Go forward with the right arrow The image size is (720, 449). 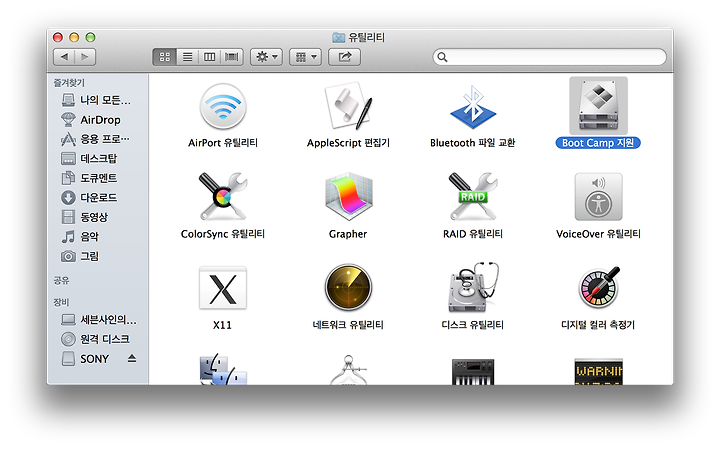pyautogui.click(x=85, y=57)
